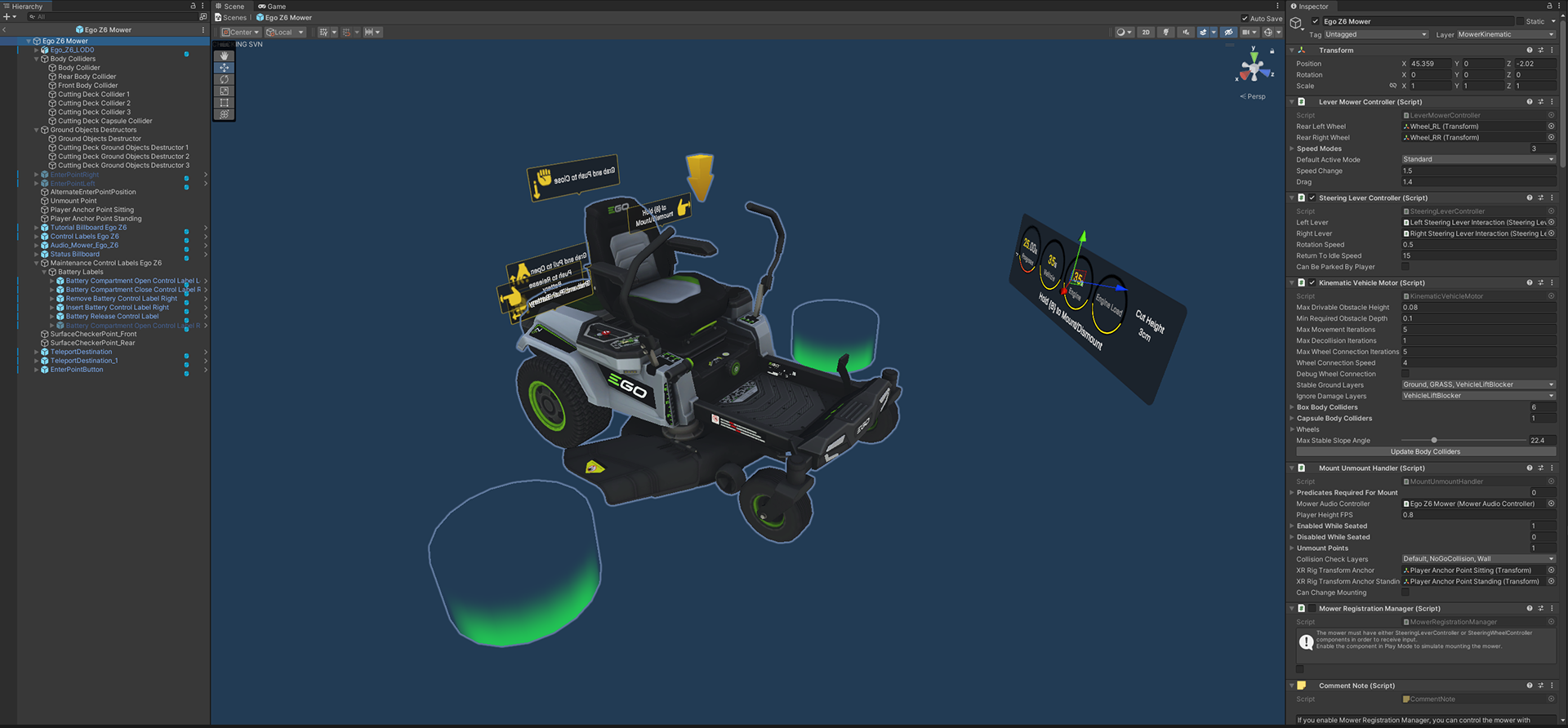This screenshot has width=1568, height=728.
Task: Lock the Inspector panel
Action: [x=1549, y=6]
